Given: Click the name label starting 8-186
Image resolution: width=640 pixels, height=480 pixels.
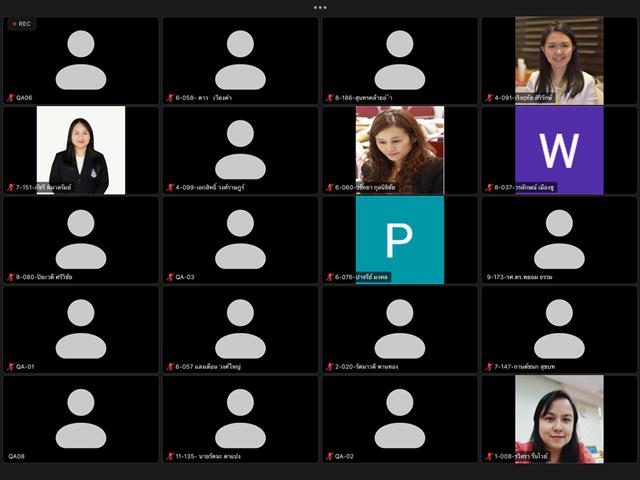Looking at the screenshot, I should (x=364, y=98).
